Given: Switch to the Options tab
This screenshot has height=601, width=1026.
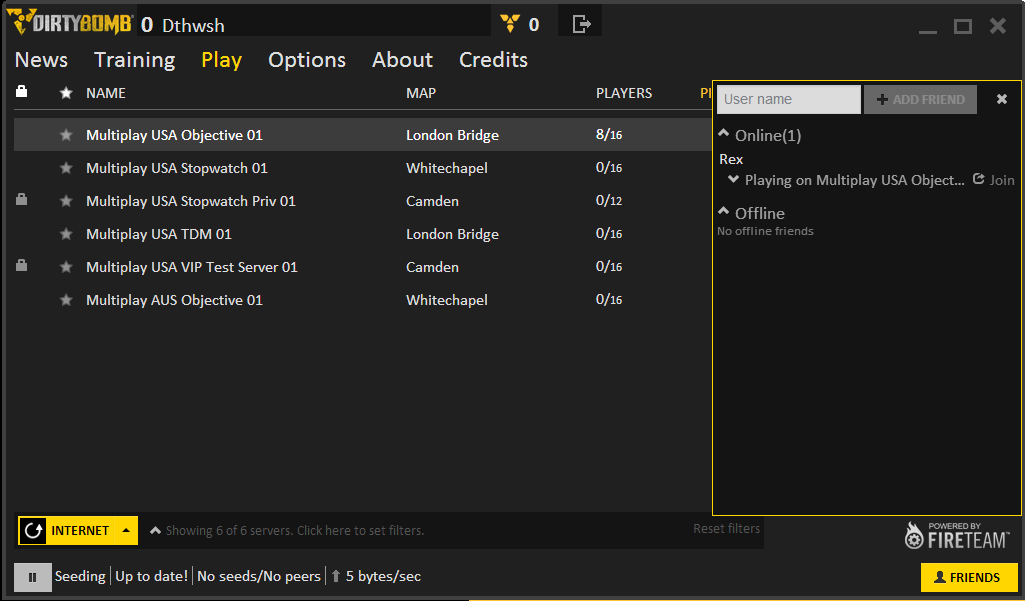Looking at the screenshot, I should [x=307, y=60].
